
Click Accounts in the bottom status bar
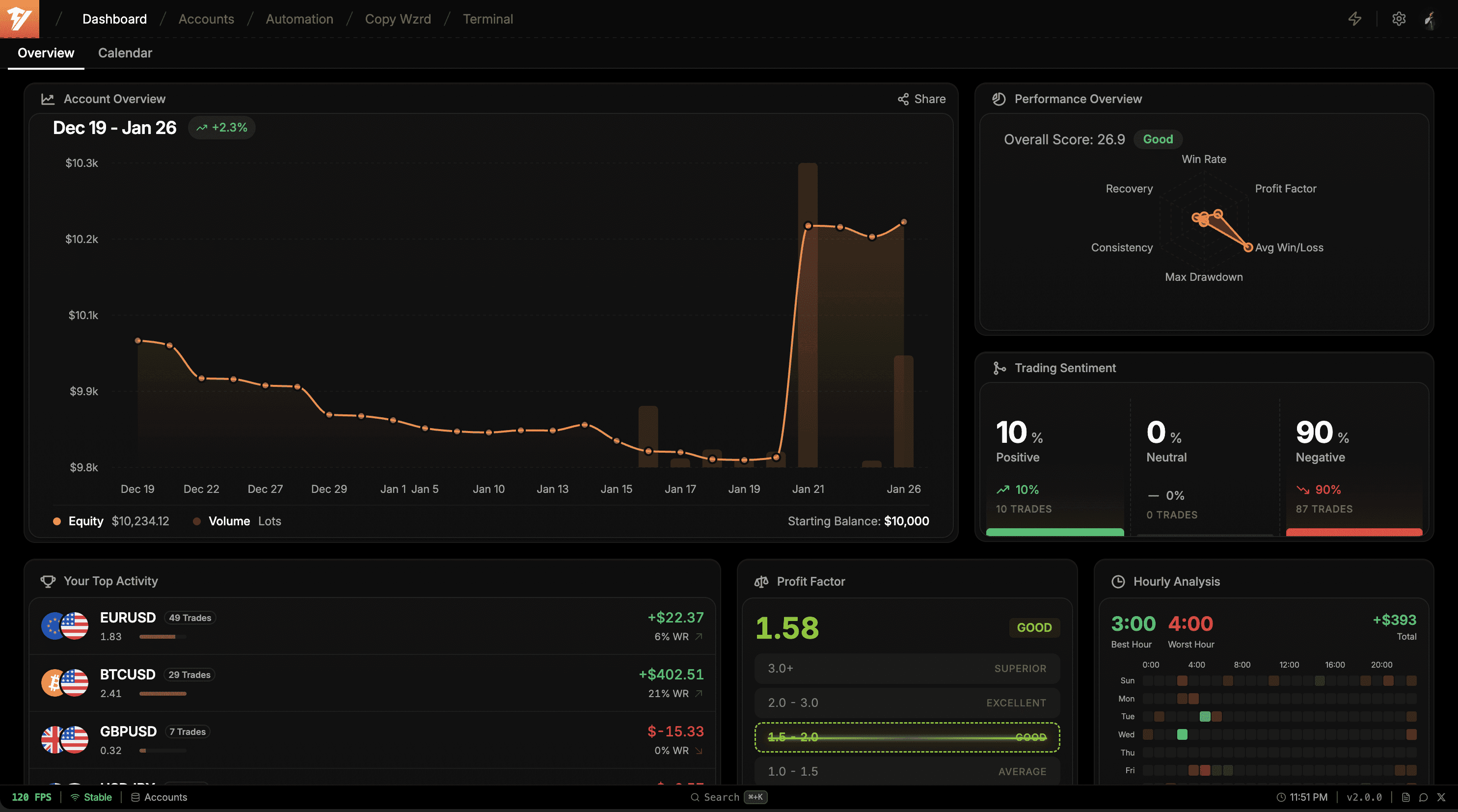(159, 797)
